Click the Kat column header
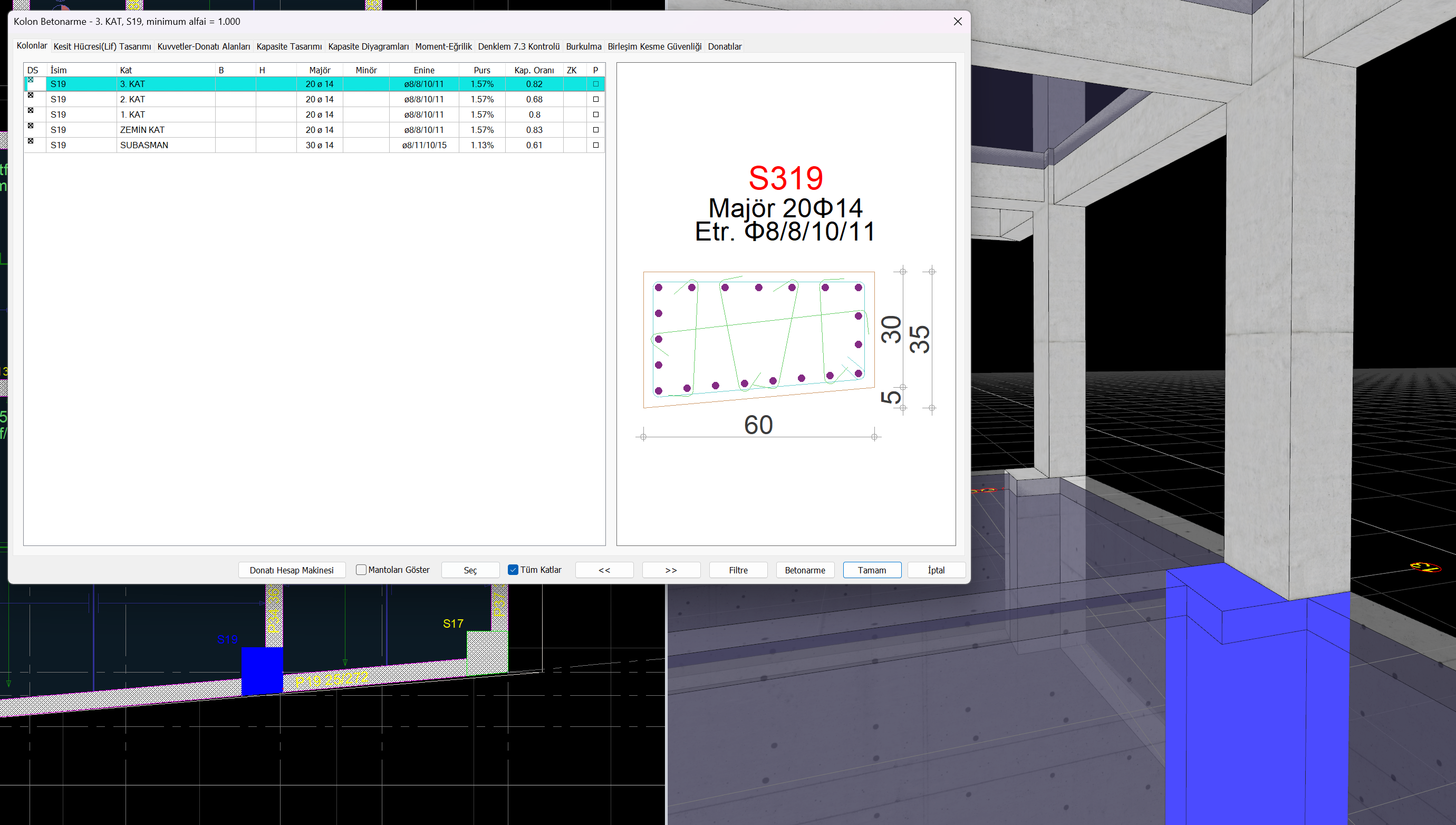 (x=166, y=70)
